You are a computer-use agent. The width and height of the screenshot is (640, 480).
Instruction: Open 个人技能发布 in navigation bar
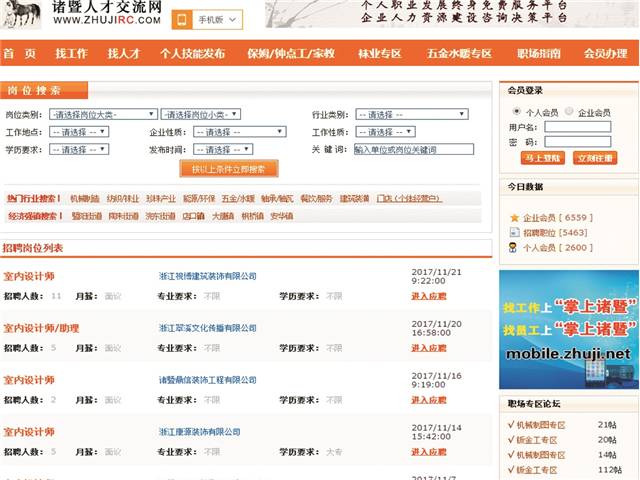point(192,53)
